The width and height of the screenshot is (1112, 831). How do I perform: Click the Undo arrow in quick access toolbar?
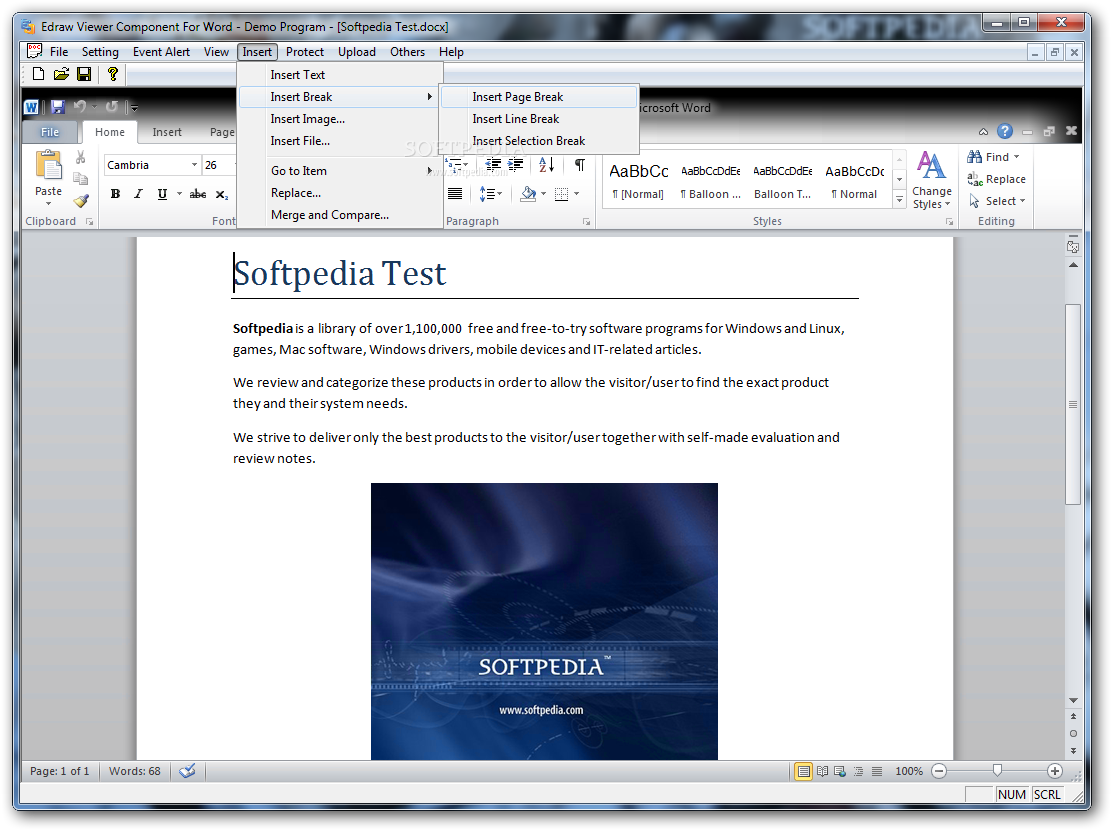[x=79, y=106]
